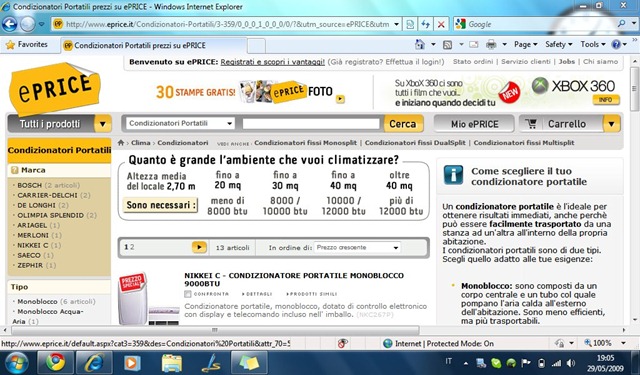Open Condizionatori fissi DualSplit link
Screen dimensions: 640x375
415,143
